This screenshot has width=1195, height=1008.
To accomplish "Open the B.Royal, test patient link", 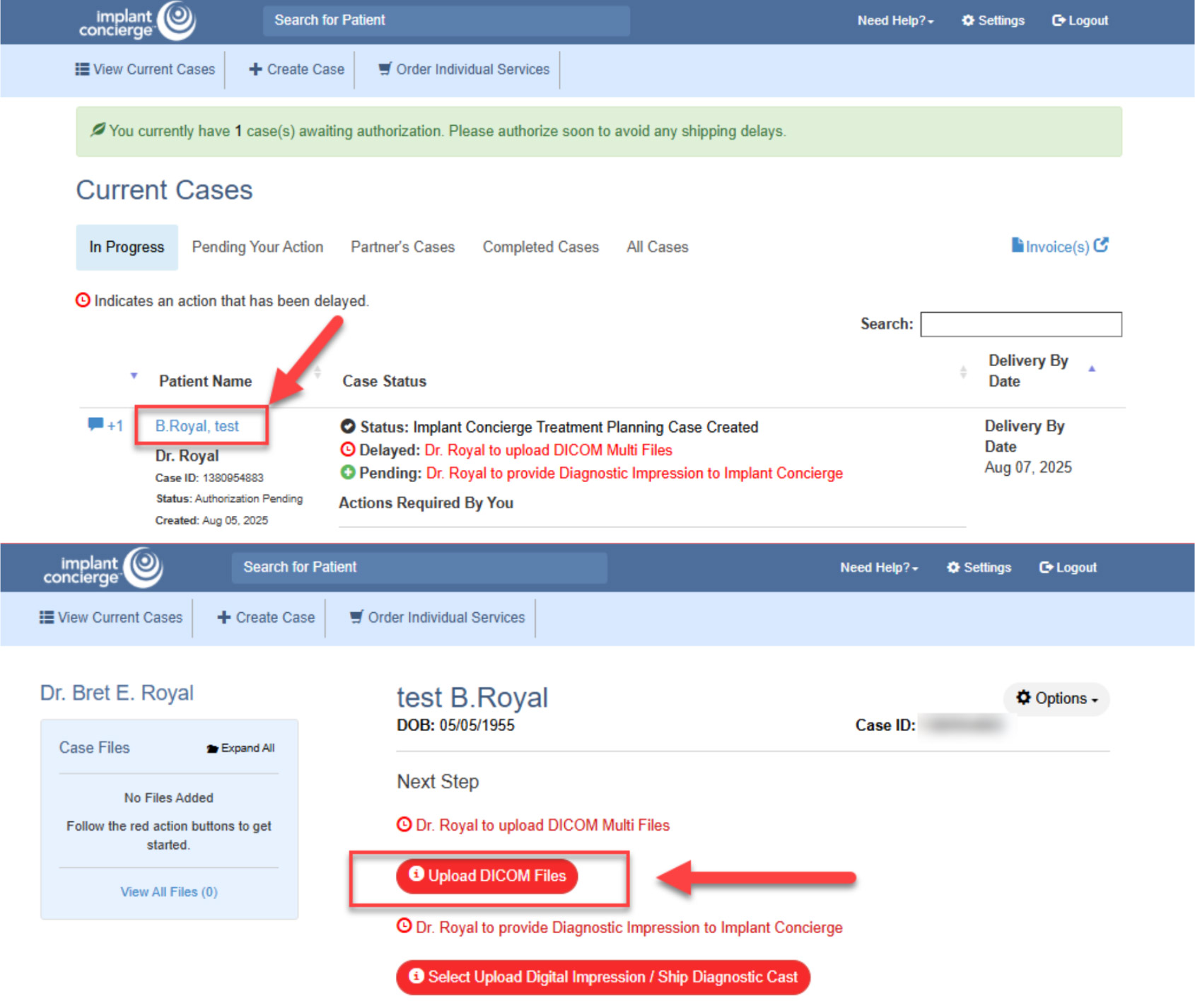I will coord(197,426).
